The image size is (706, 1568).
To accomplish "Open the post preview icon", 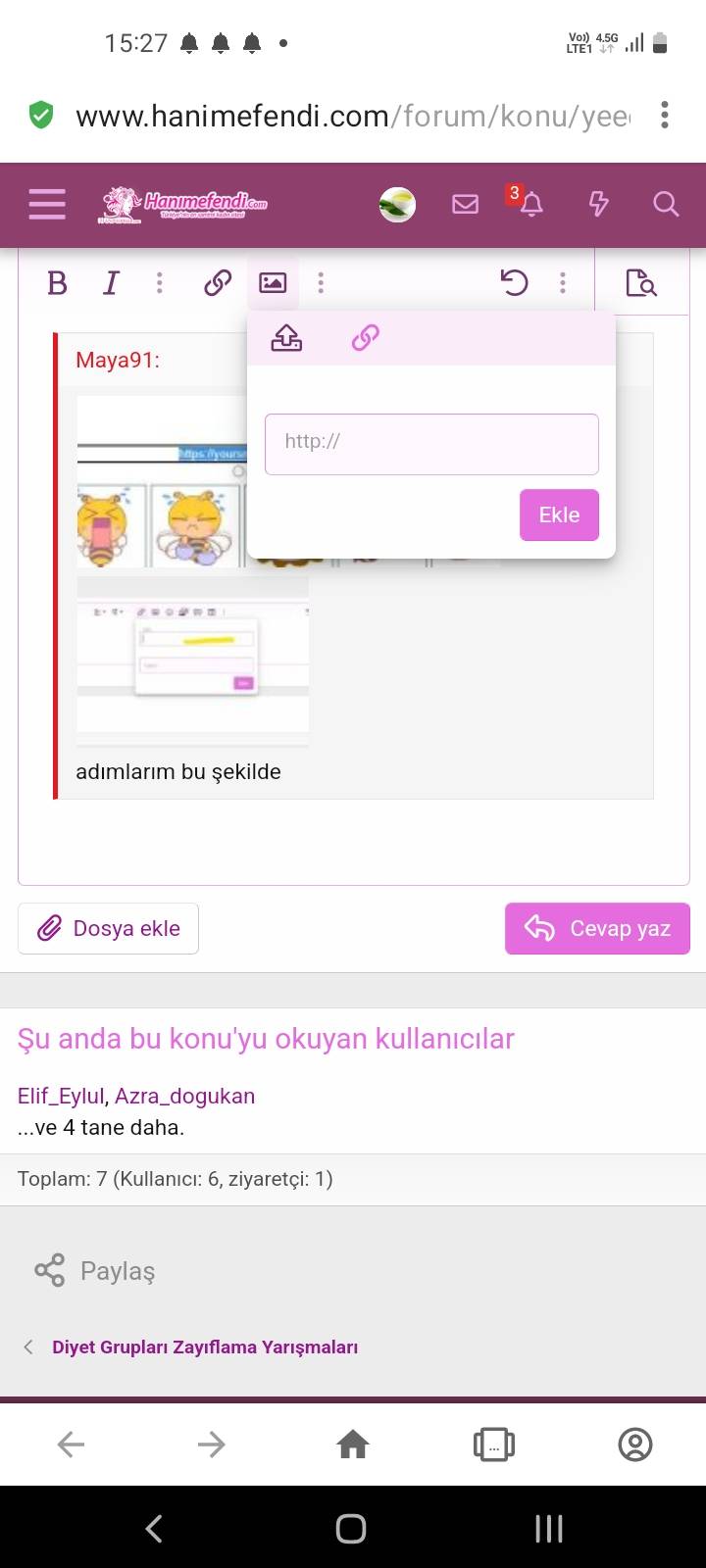I will 641,283.
